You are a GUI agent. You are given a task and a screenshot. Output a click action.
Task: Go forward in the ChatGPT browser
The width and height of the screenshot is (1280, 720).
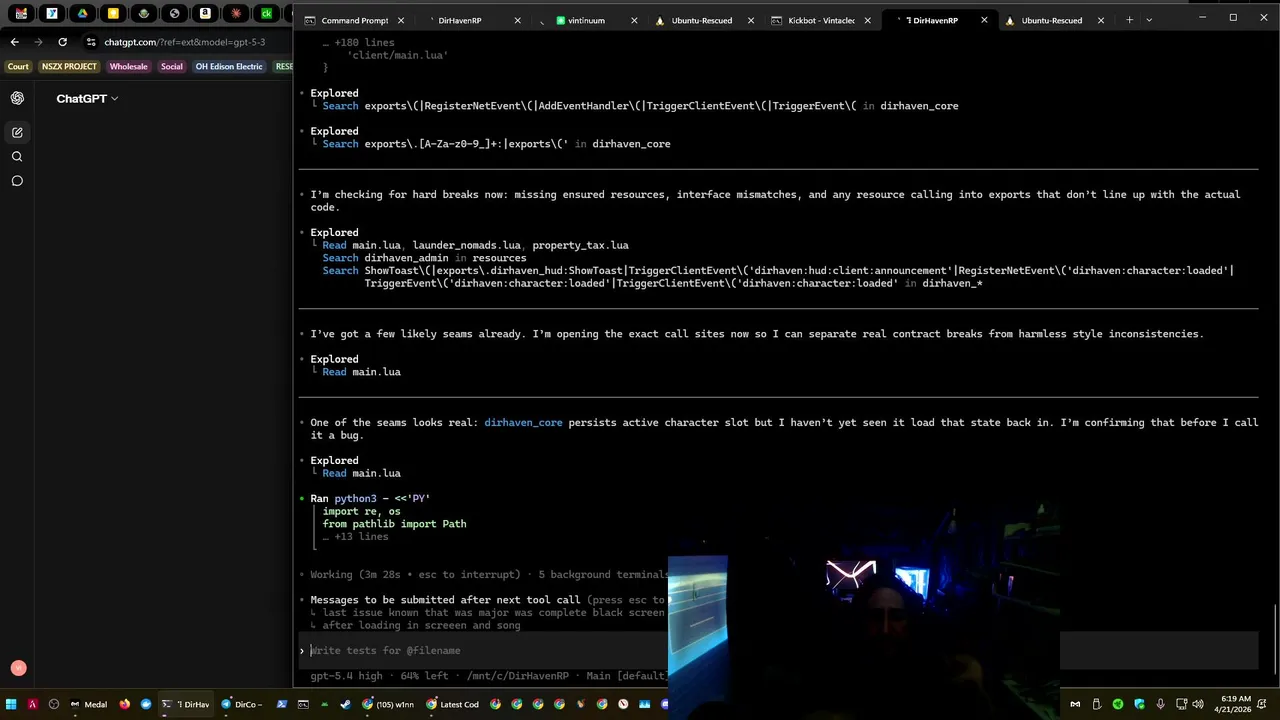click(38, 42)
